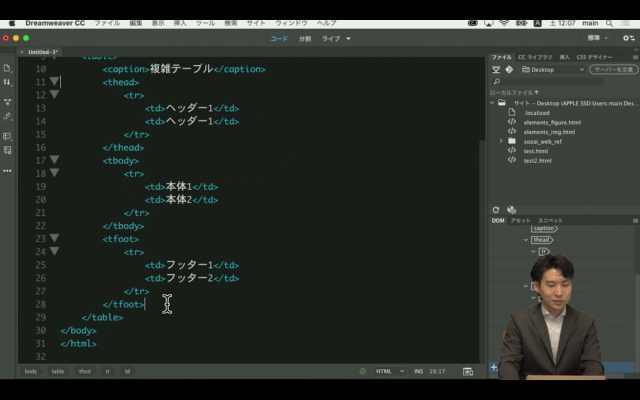Screen dimensions: 640x400
Task: Collapse code fold triangle at line 23 tfoot
Action: pyautogui.click(x=54, y=238)
